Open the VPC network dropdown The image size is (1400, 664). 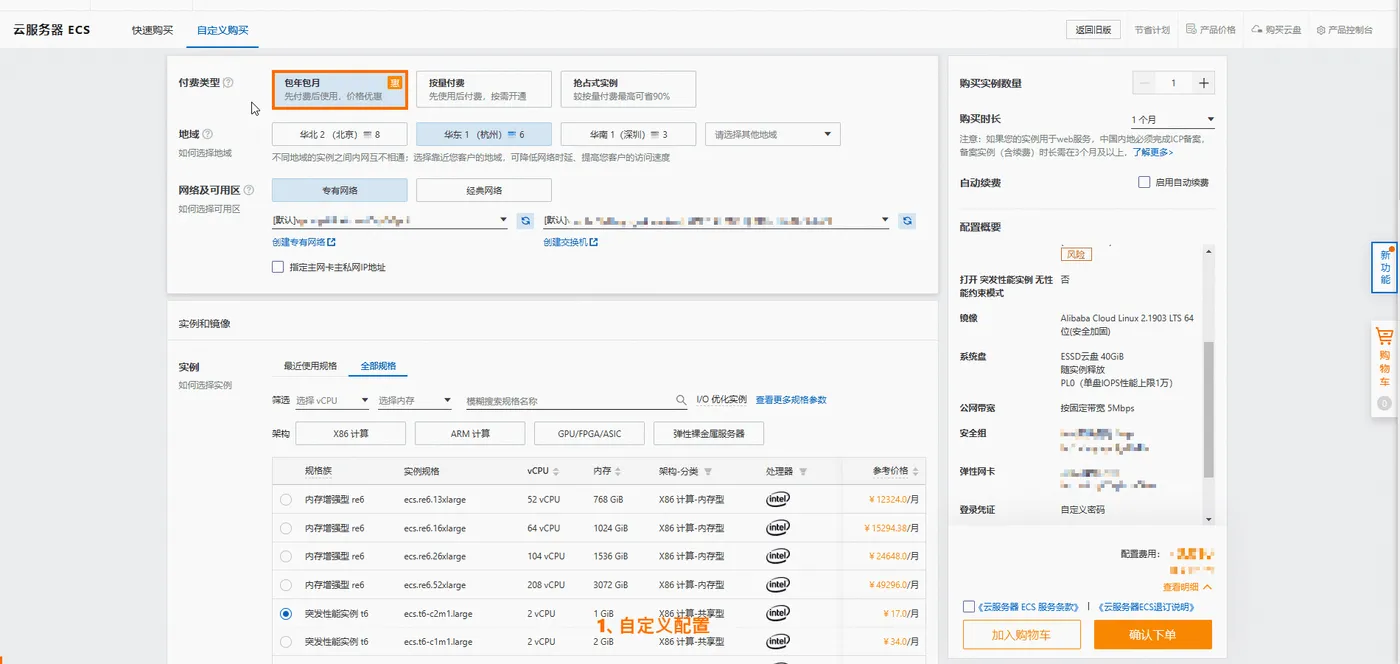click(390, 220)
